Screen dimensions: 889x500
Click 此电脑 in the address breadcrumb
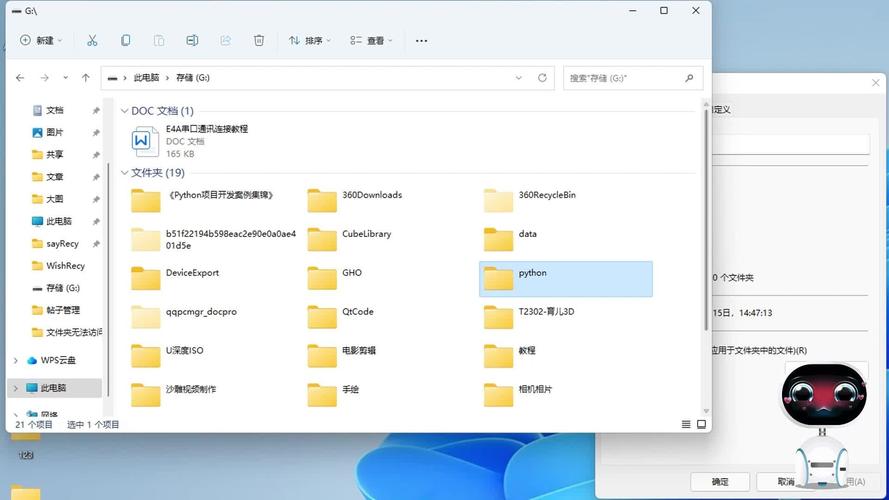click(146, 78)
